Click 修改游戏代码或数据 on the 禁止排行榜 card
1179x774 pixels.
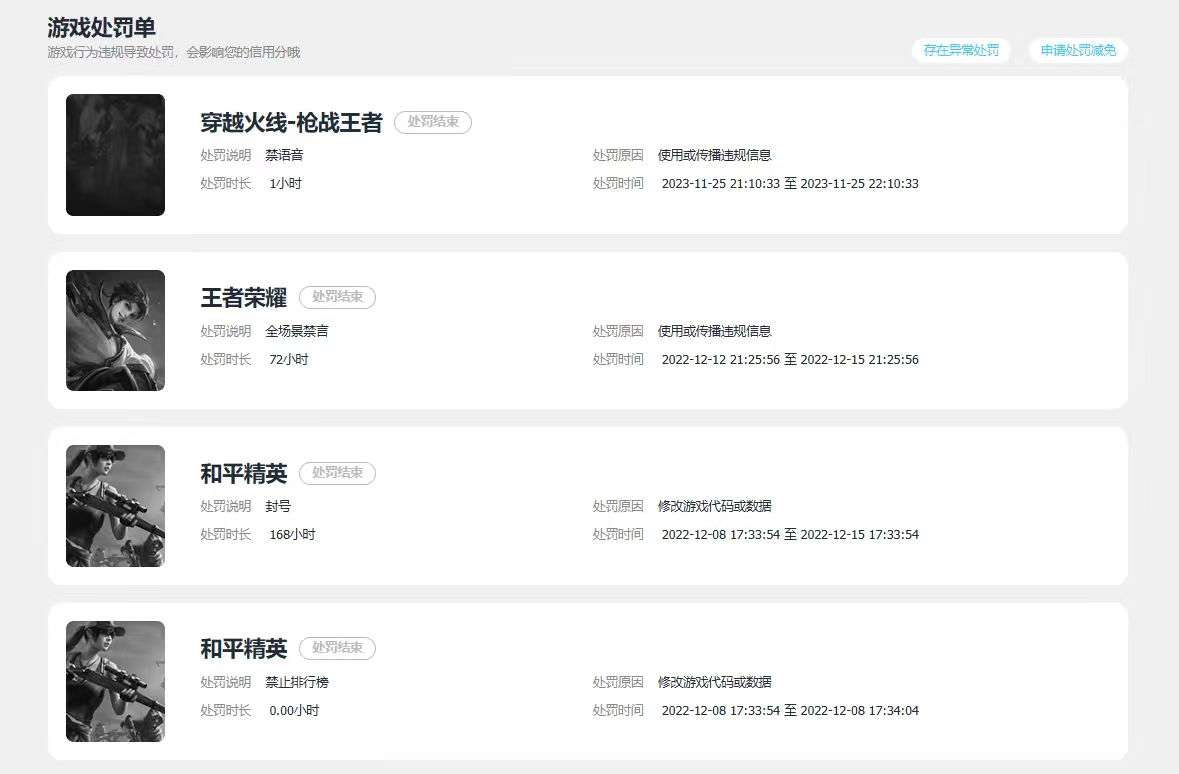(x=714, y=682)
